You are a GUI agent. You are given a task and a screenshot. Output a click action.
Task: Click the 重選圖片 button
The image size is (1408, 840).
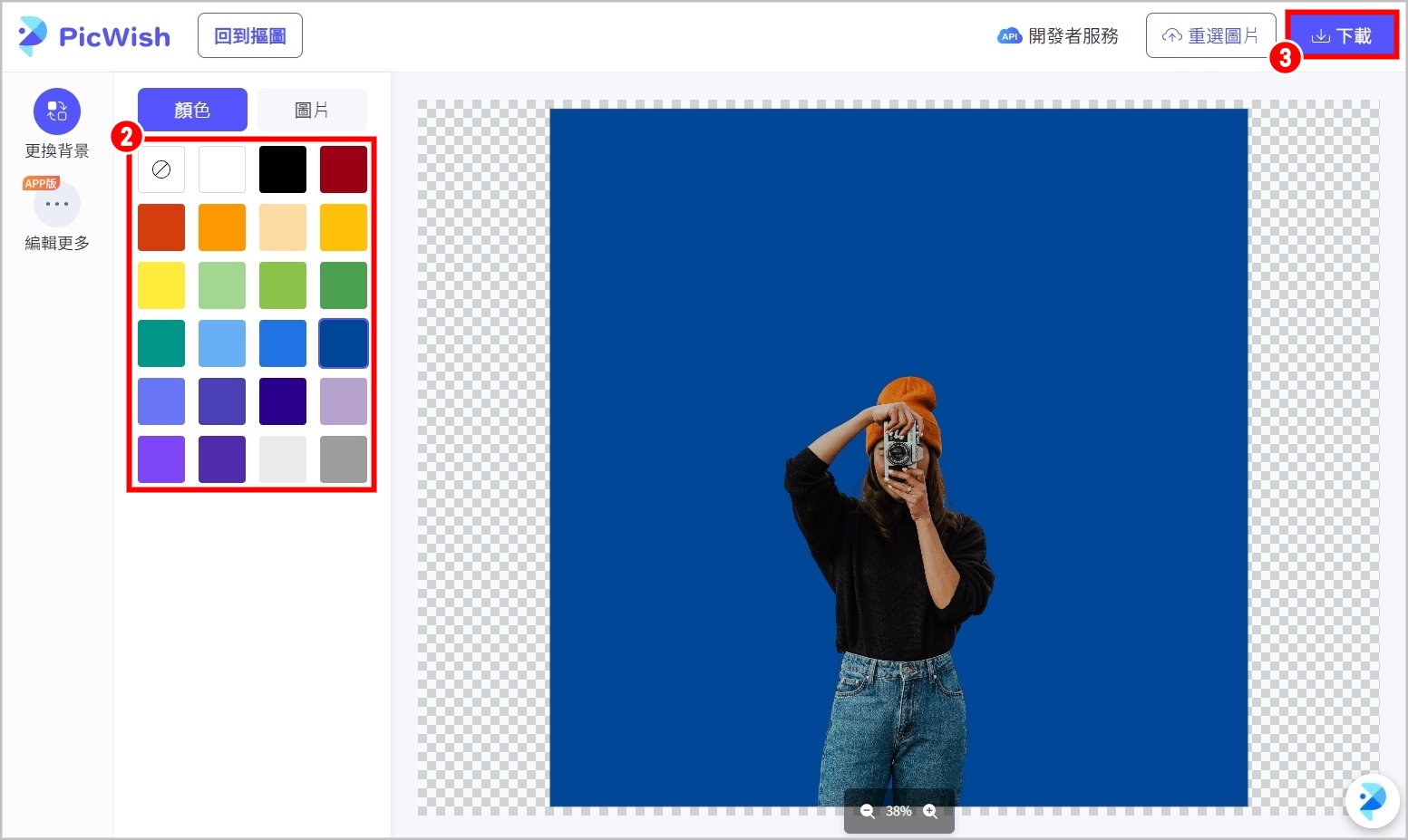pos(1210,36)
